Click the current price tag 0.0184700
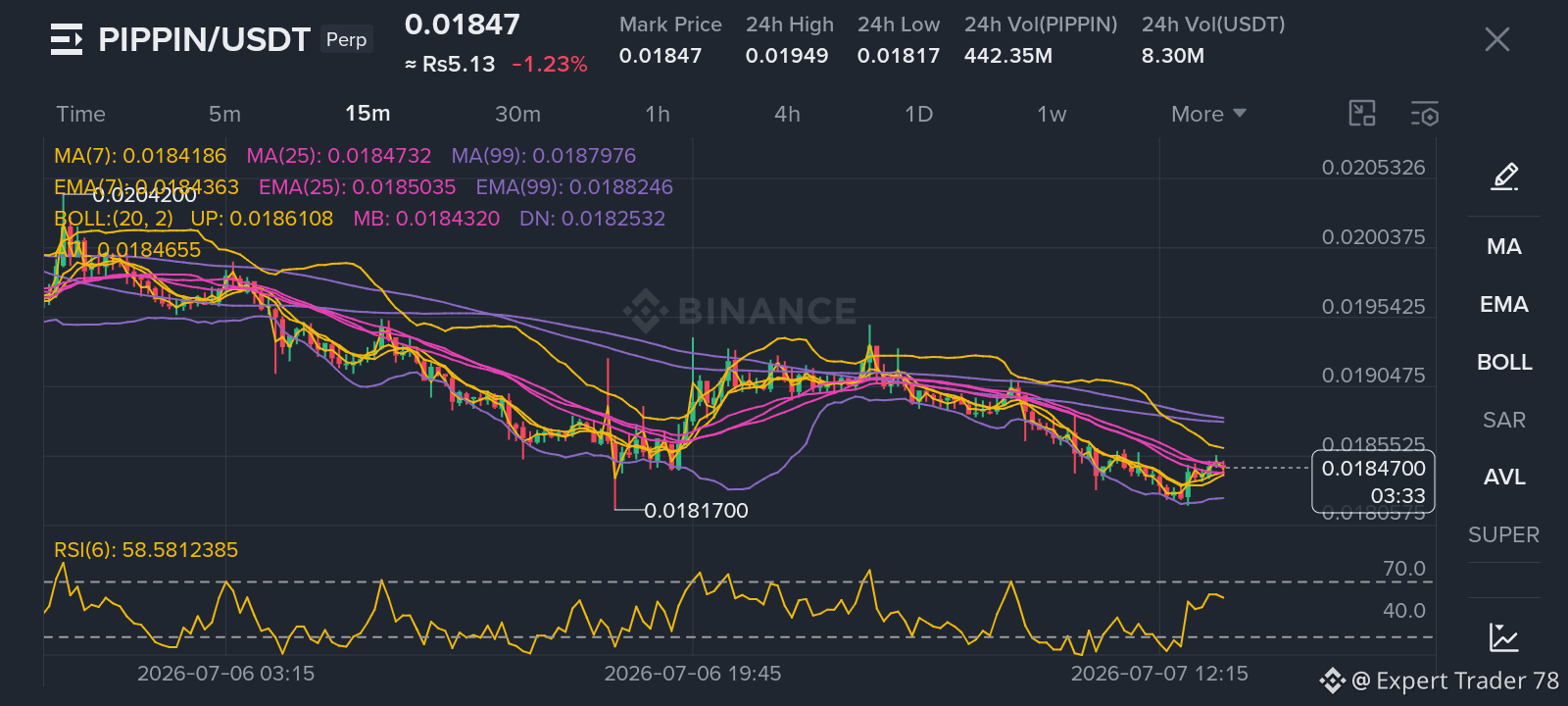 [1373, 481]
